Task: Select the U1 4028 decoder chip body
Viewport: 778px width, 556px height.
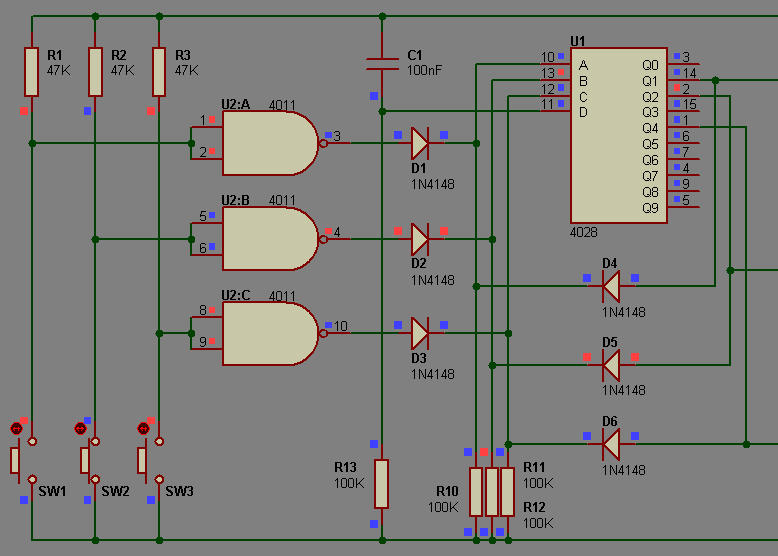Action: click(619, 135)
